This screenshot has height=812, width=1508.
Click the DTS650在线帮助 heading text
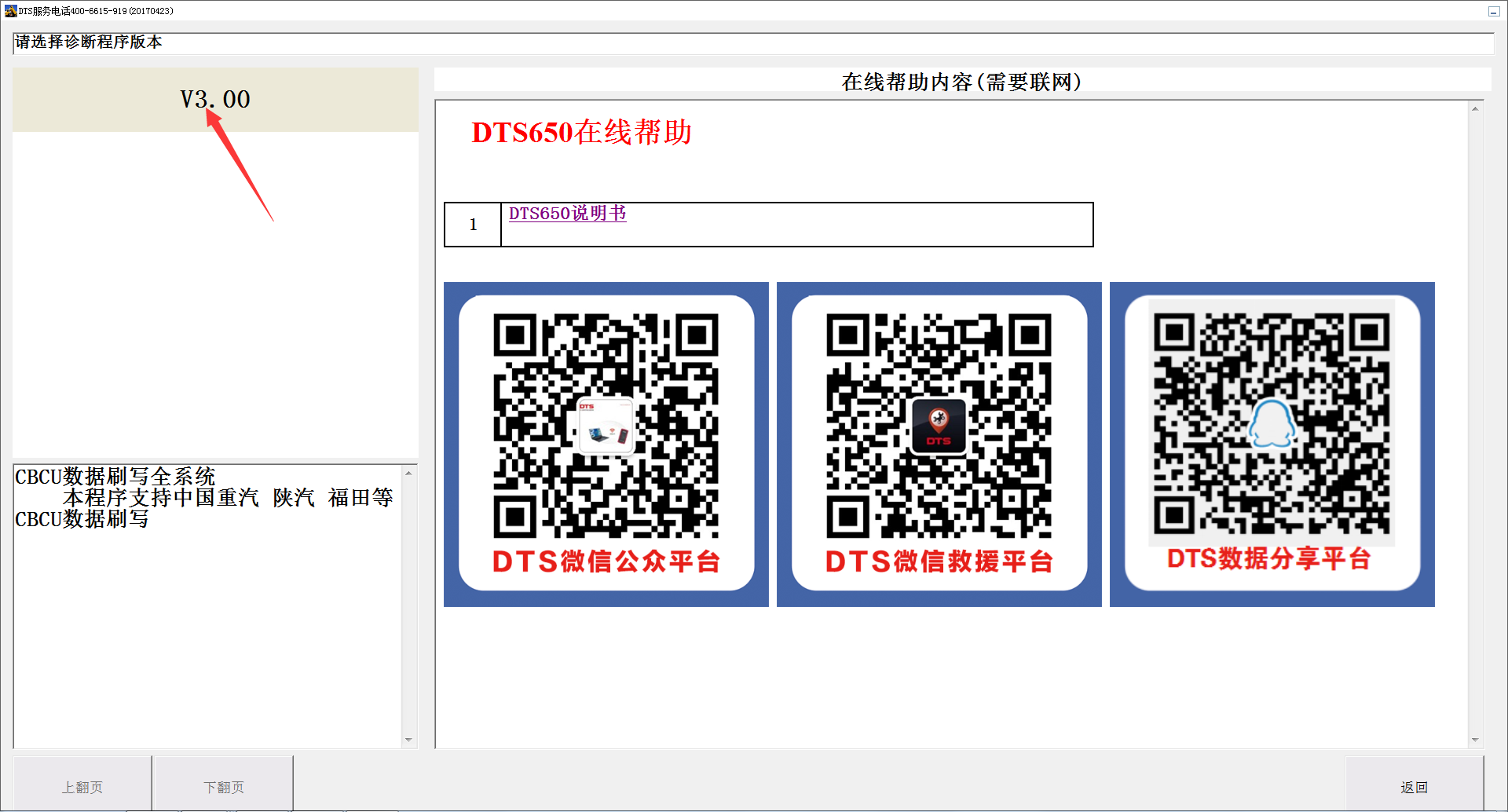[581, 132]
